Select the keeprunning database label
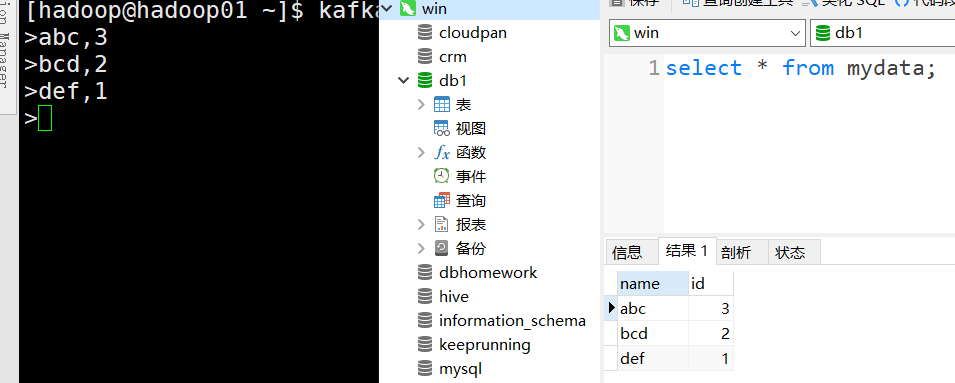This screenshot has width=955, height=383. click(x=485, y=345)
